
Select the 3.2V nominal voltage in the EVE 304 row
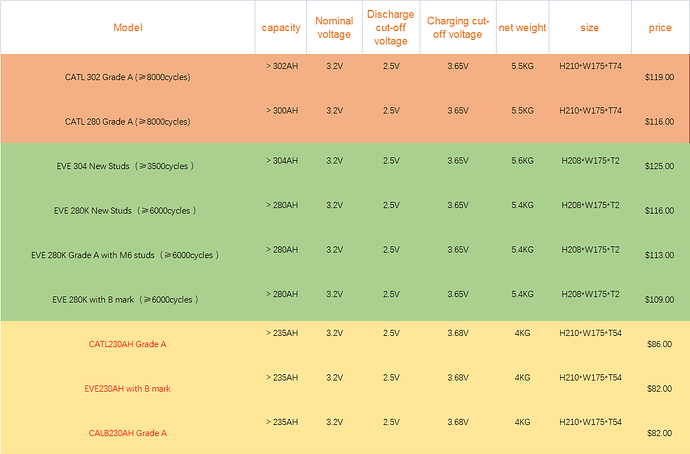pyautogui.click(x=334, y=161)
